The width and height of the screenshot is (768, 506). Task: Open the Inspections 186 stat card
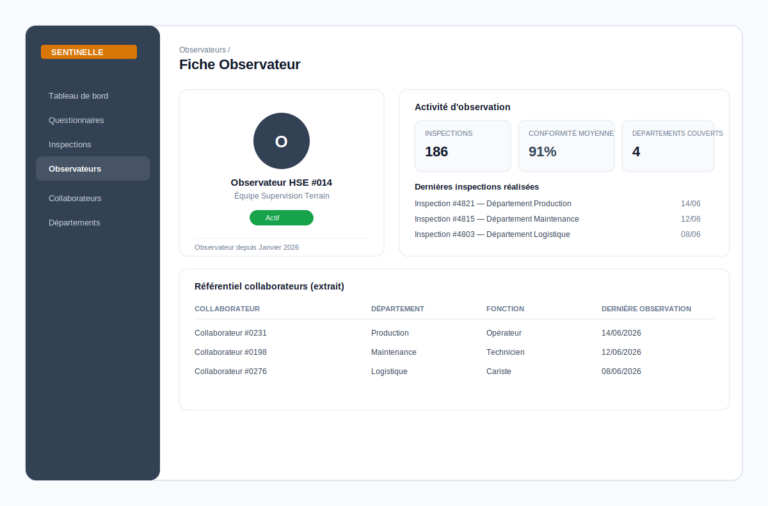click(462, 146)
